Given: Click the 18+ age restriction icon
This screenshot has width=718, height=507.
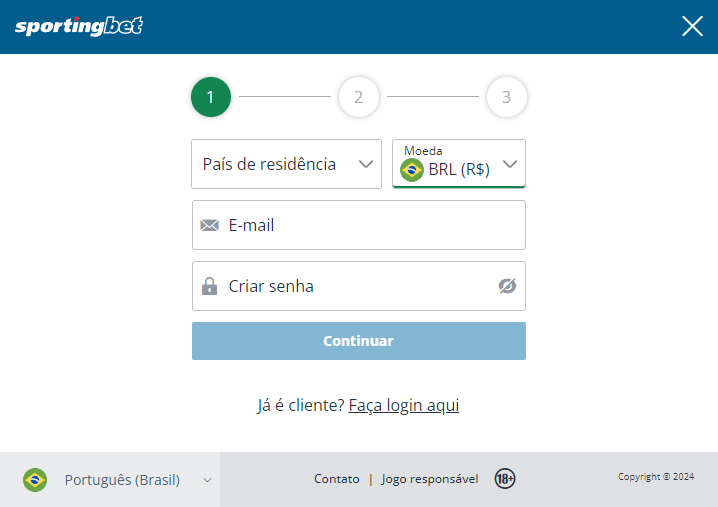Looking at the screenshot, I should (x=505, y=479).
